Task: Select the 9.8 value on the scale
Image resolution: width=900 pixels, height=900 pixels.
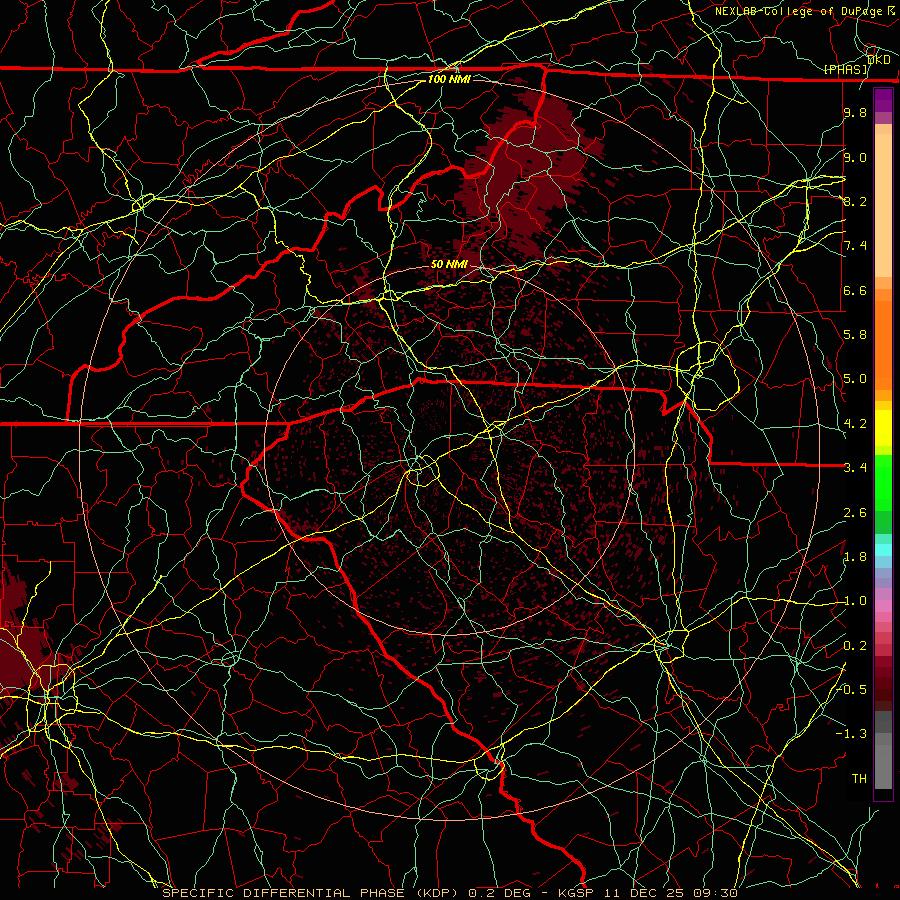Action: tap(855, 112)
